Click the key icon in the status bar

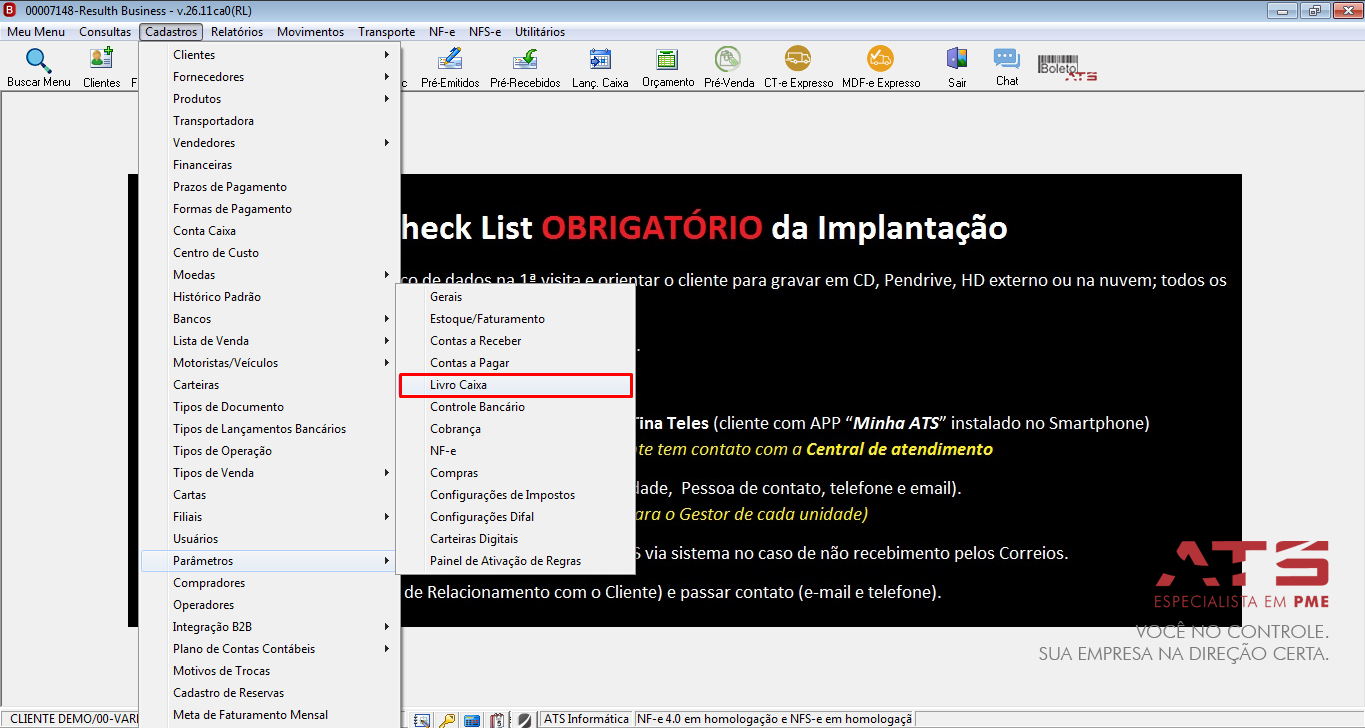[447, 720]
